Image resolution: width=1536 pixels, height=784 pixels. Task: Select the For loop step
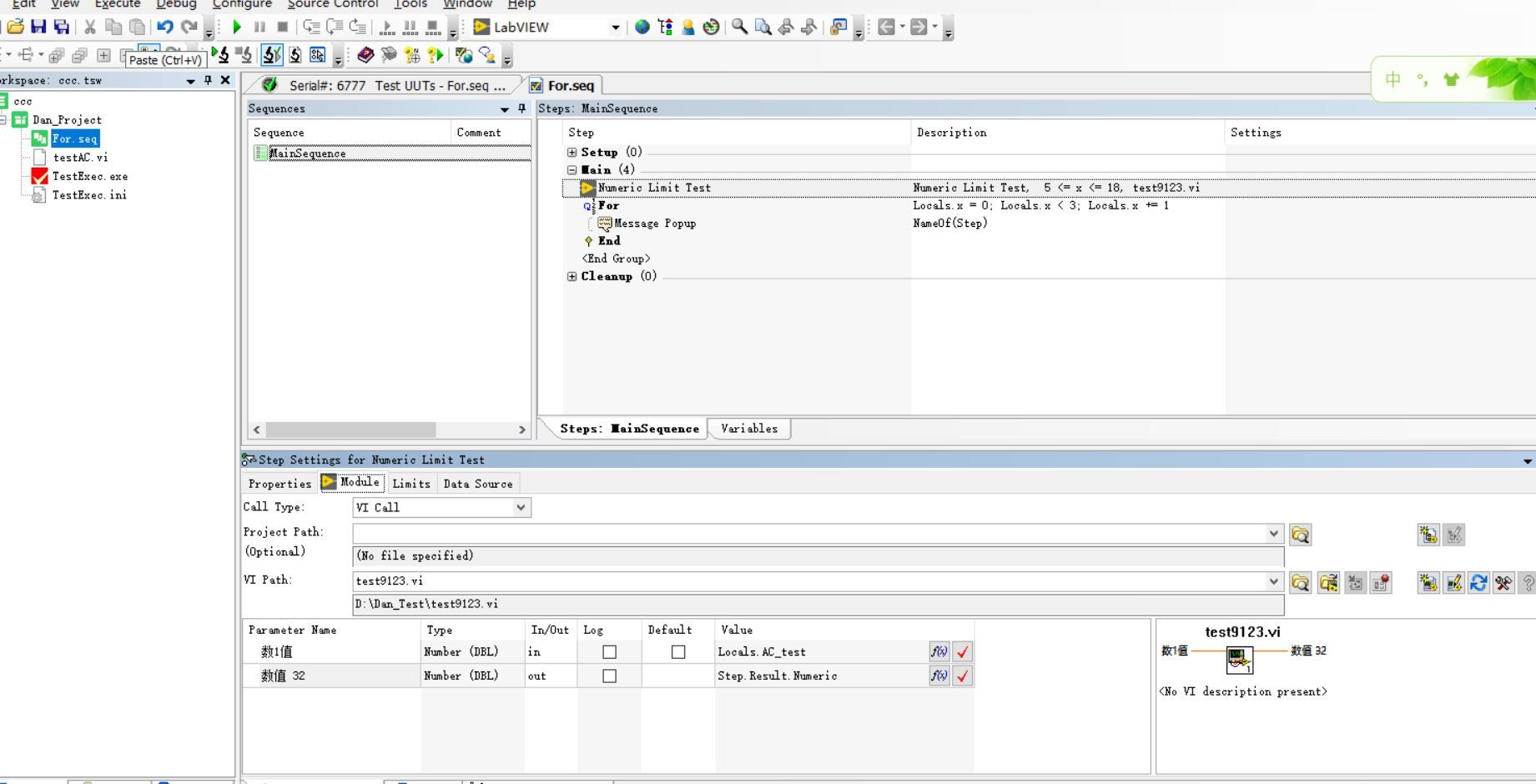coord(608,206)
